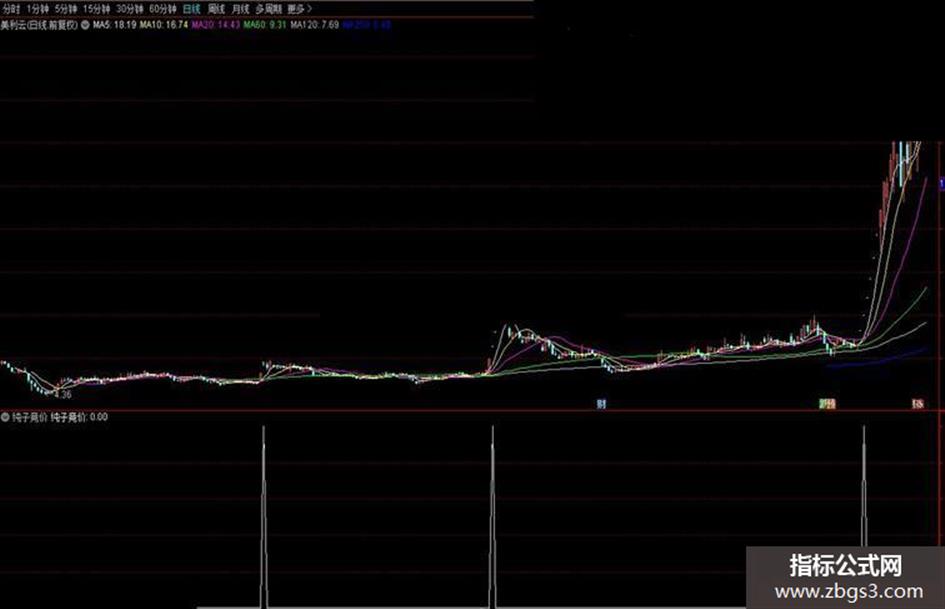Open the main chart indicator dropdown arrow
945x609 pixels.
[85, 25]
